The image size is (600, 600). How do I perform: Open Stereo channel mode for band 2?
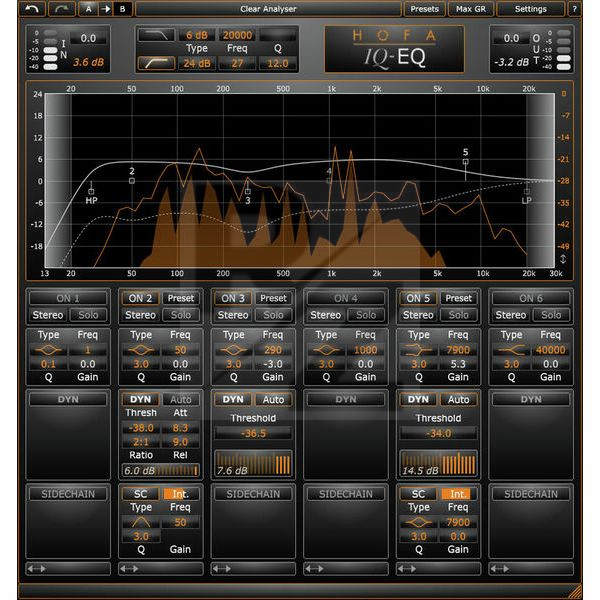tap(140, 315)
